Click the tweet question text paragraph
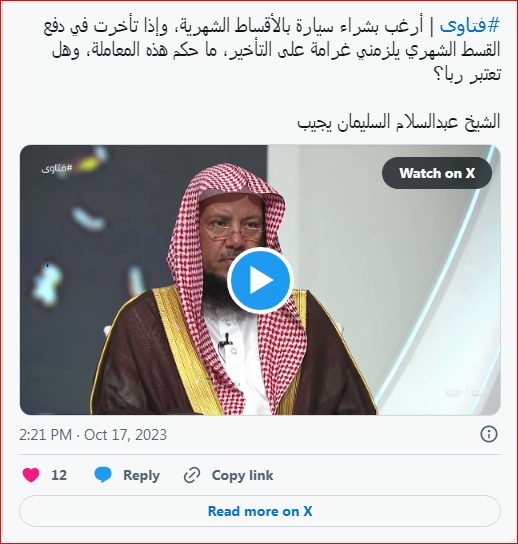 (x=272, y=50)
